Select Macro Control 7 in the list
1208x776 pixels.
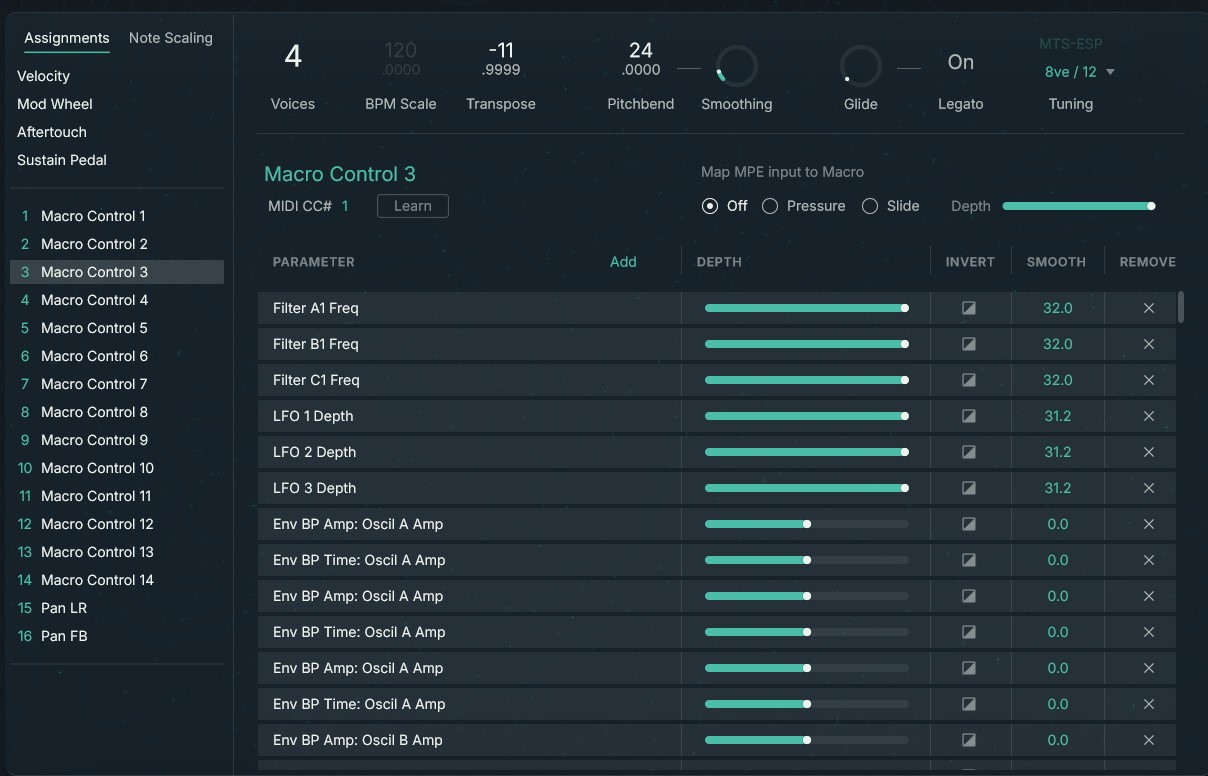[x=94, y=384]
